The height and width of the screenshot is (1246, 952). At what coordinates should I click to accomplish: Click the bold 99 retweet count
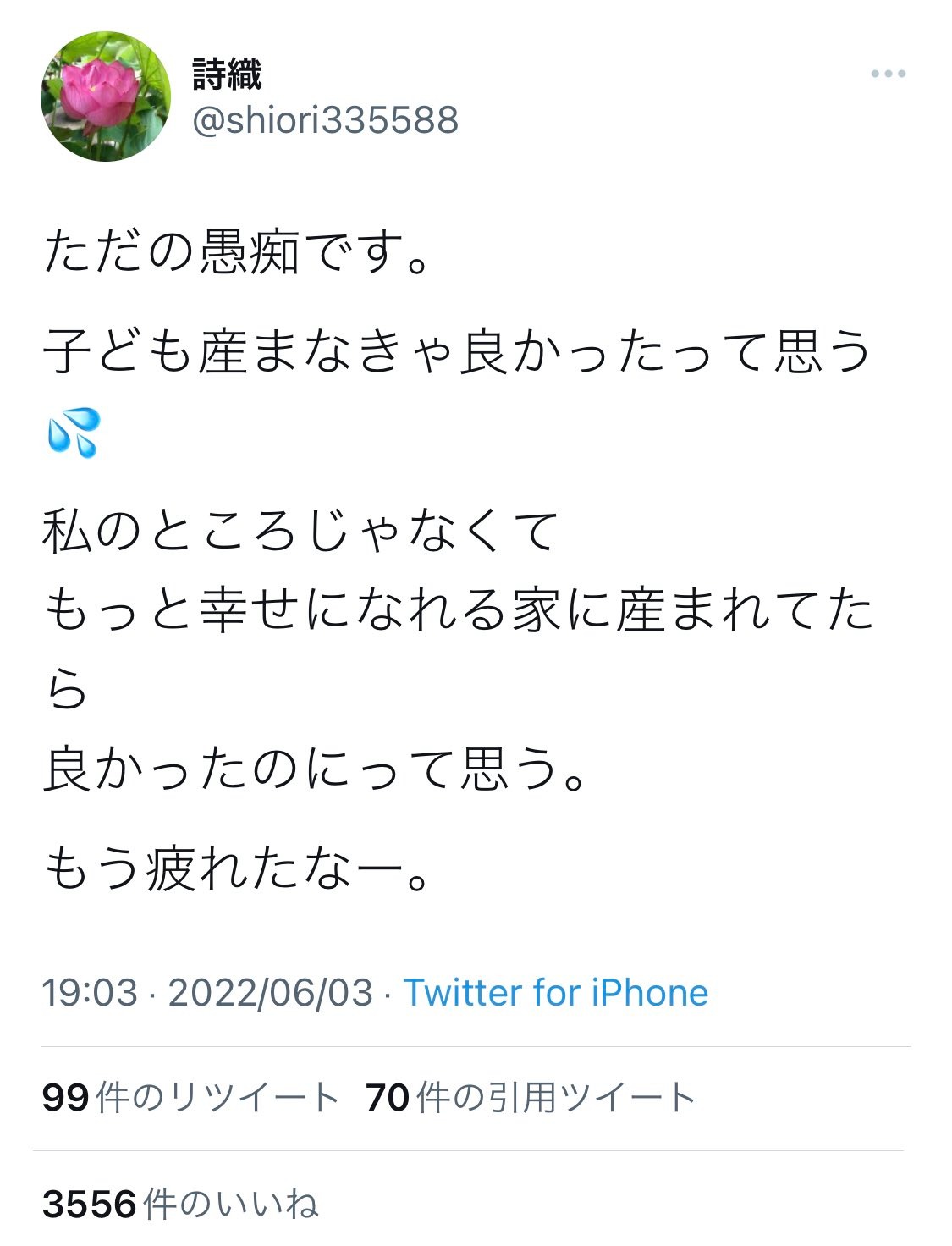coord(65,1098)
